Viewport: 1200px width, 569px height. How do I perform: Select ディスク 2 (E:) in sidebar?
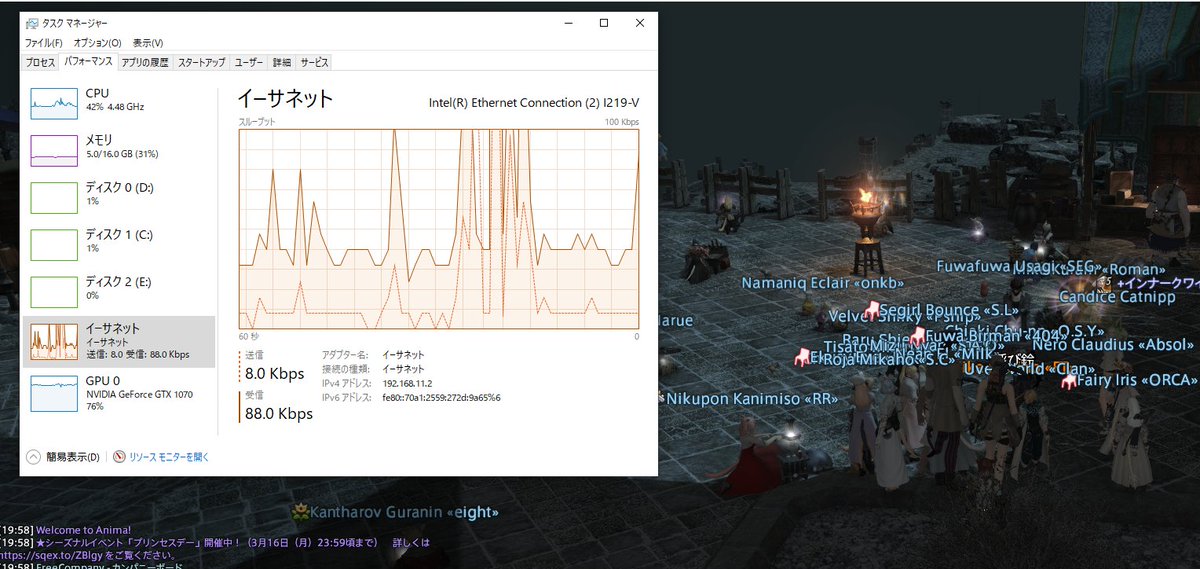pos(119,289)
